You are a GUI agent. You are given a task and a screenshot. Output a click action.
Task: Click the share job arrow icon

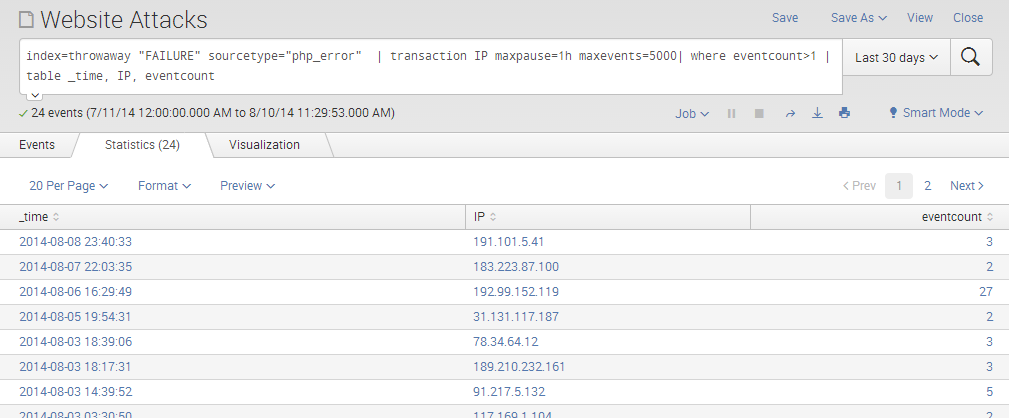[x=789, y=114]
